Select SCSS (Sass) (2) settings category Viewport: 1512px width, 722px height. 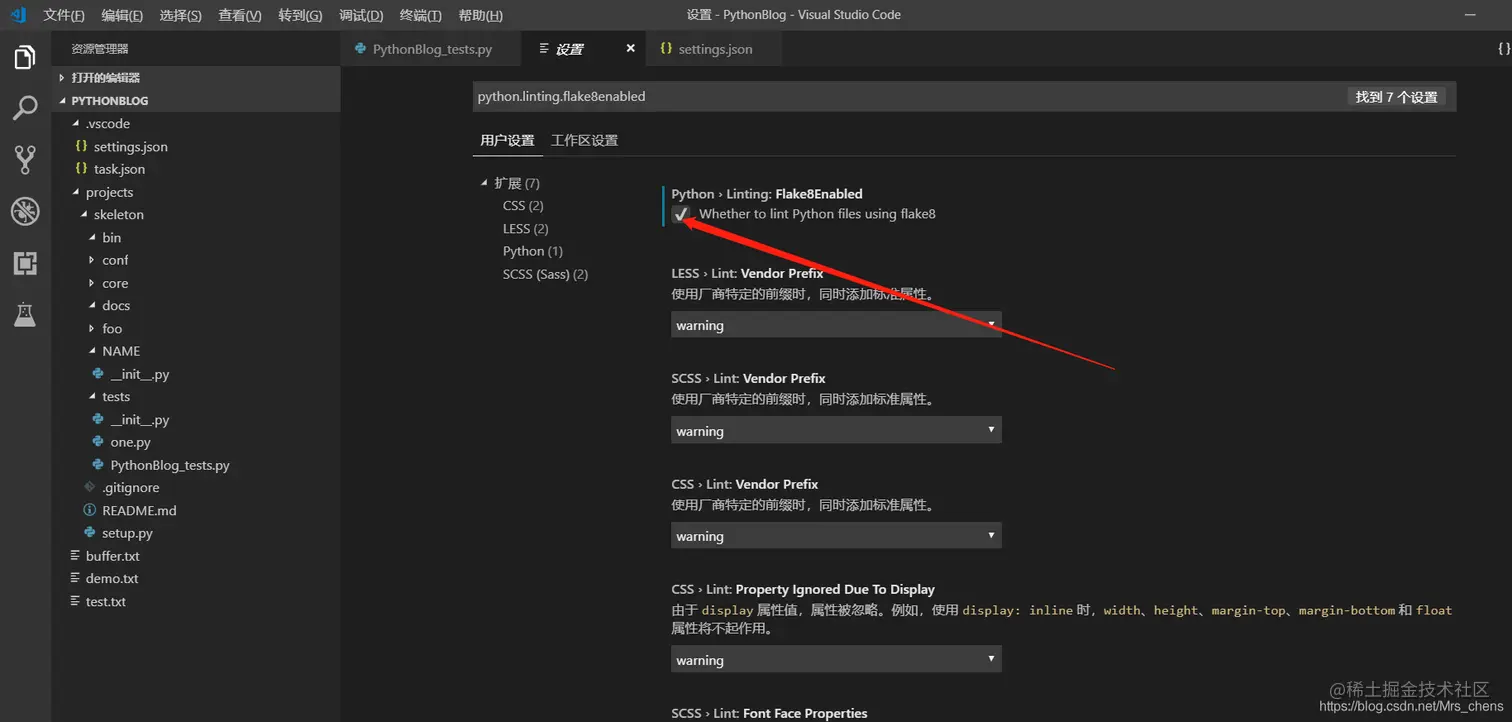tap(545, 274)
